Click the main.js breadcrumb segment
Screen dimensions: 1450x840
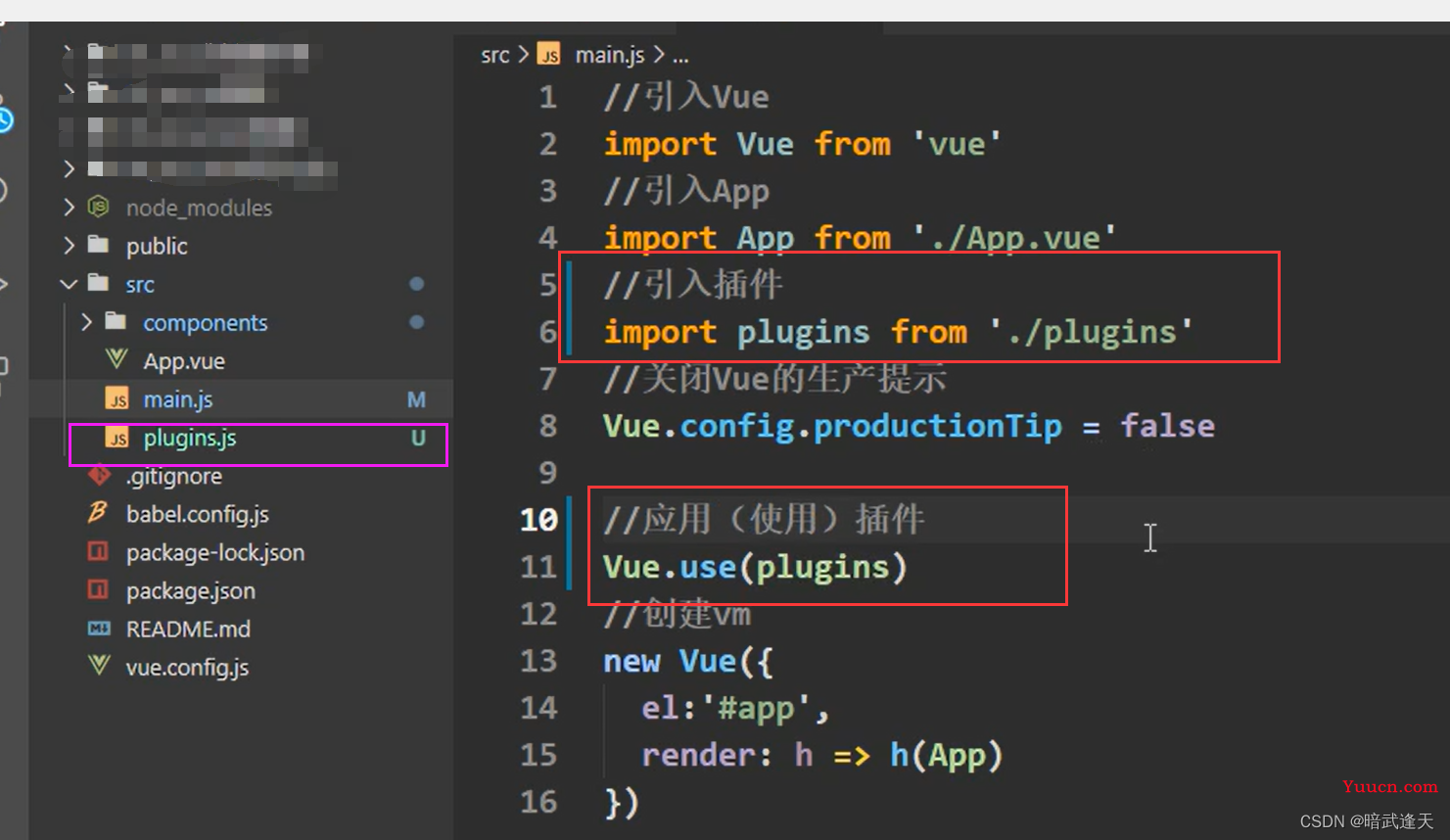[610, 55]
